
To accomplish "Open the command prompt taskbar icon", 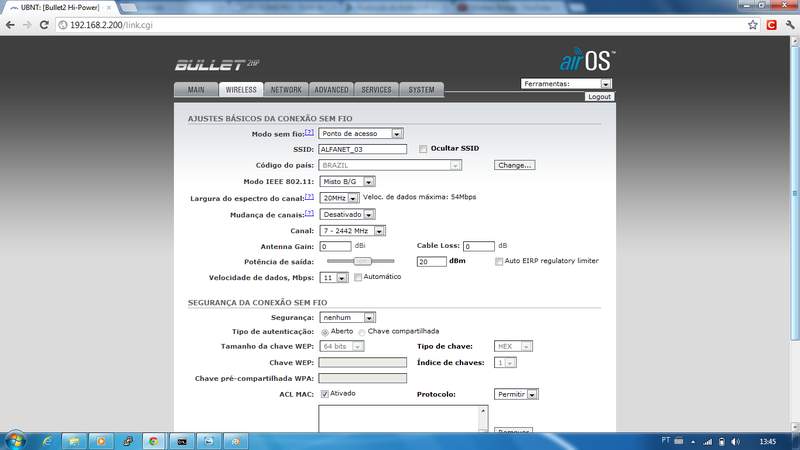I will 182,441.
